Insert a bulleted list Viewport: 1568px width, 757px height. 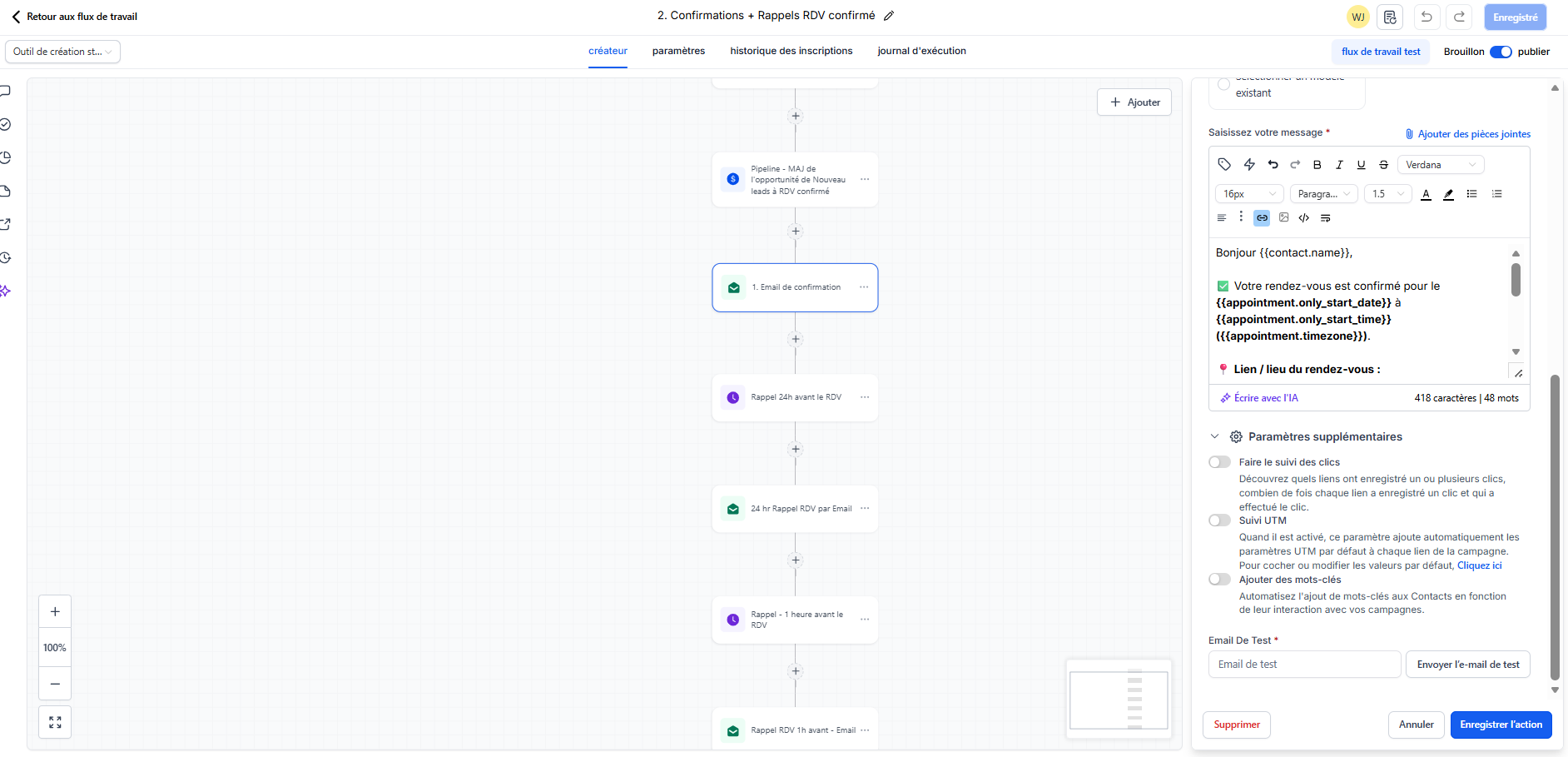tap(1471, 194)
